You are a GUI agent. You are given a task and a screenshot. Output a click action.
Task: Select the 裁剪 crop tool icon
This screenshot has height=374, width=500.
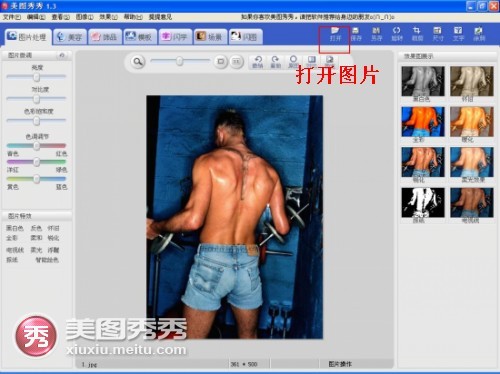point(417,34)
